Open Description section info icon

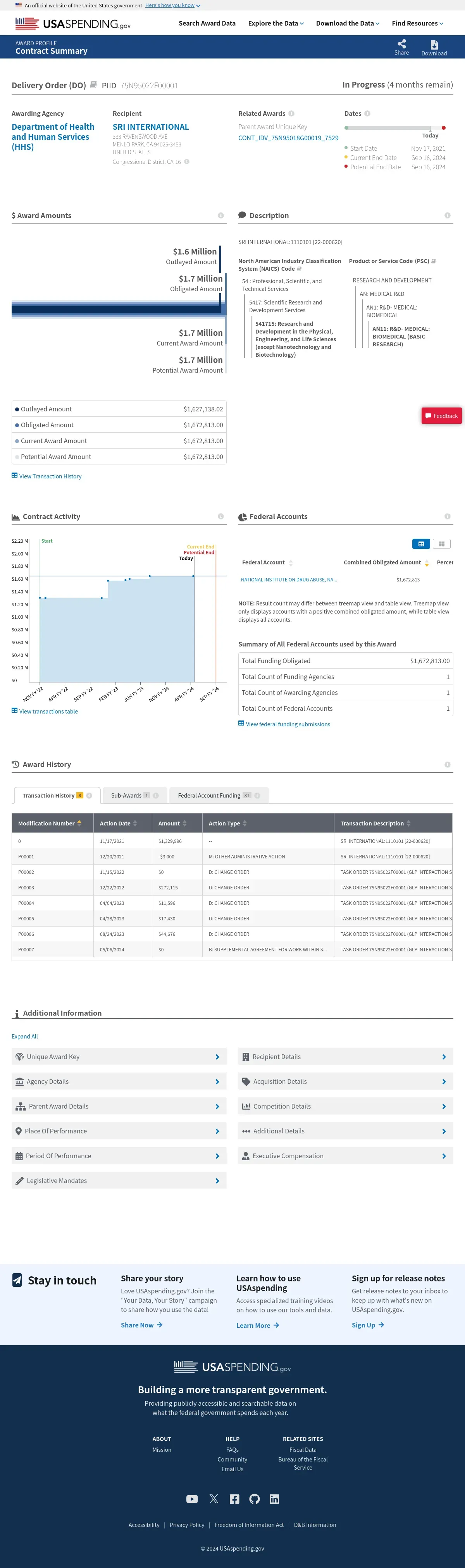coord(447,215)
